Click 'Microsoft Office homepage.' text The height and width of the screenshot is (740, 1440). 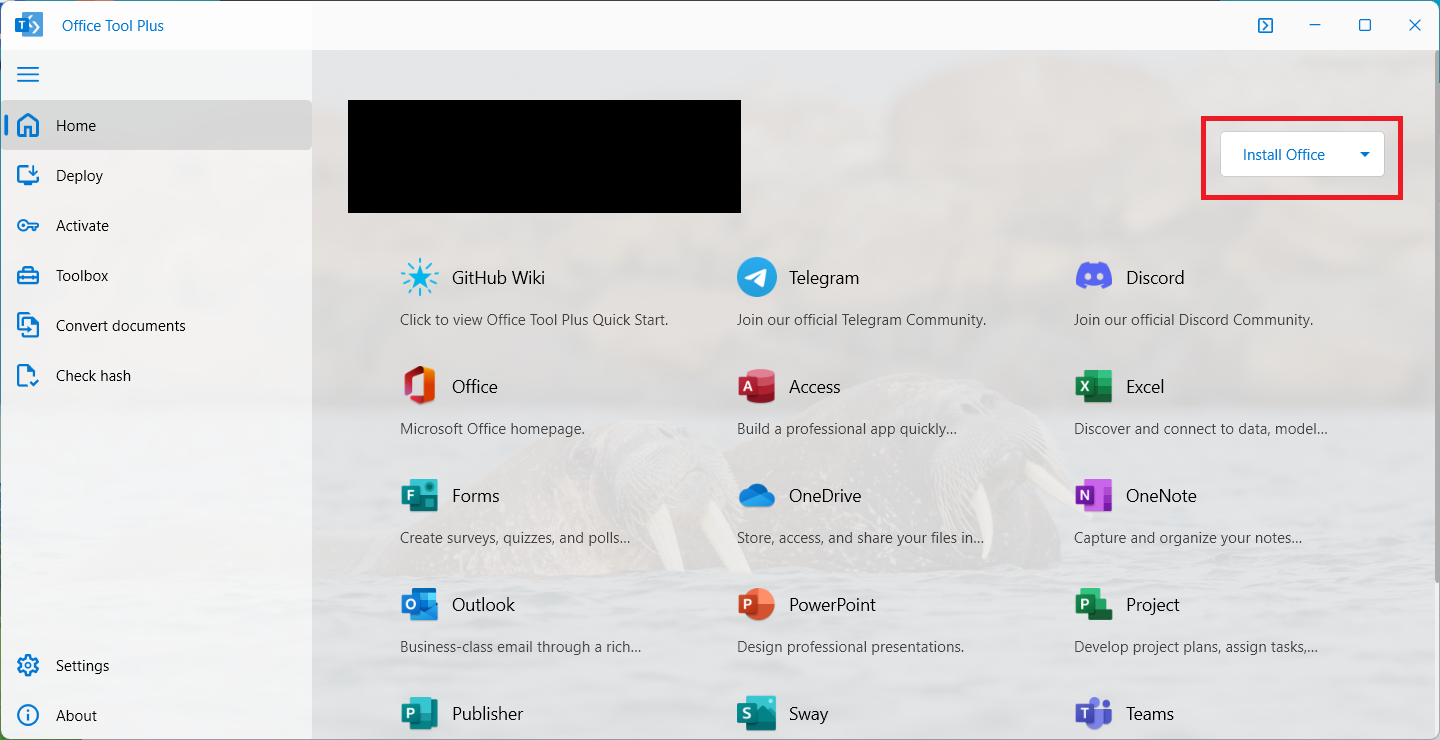492,429
